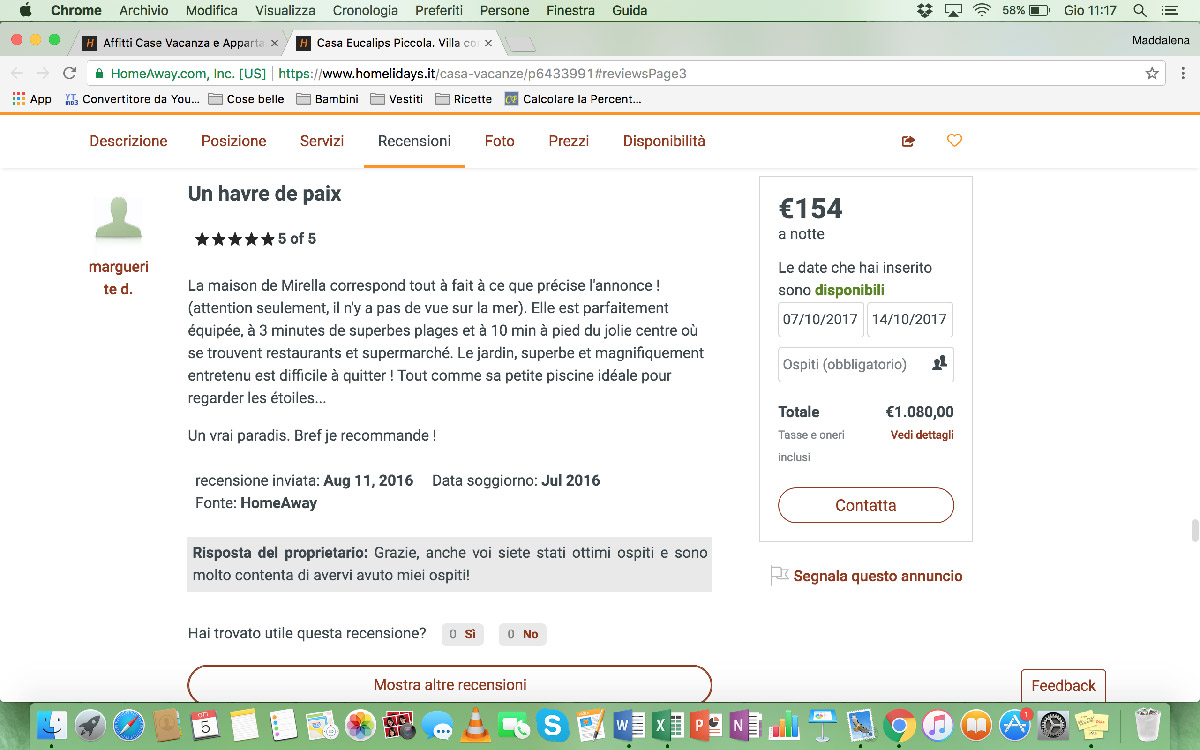Image resolution: width=1200 pixels, height=750 pixels.
Task: Open Photos app from the dock
Action: 360,724
